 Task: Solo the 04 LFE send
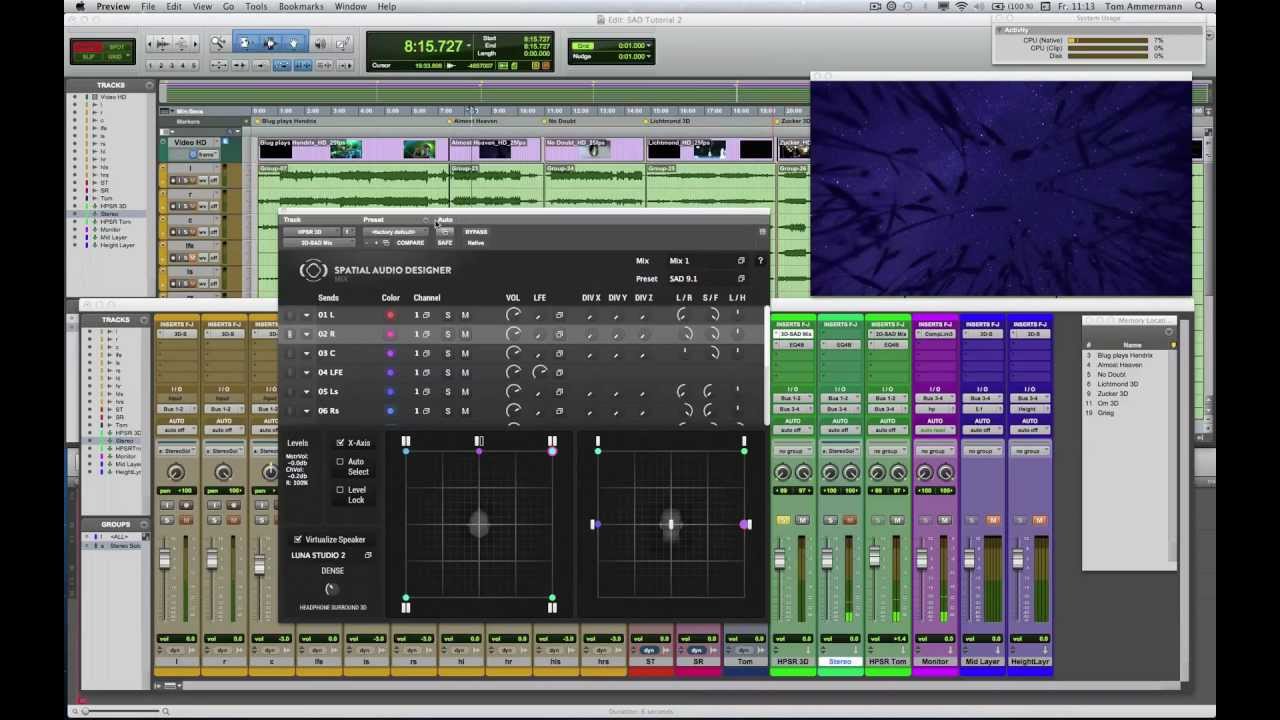448,372
